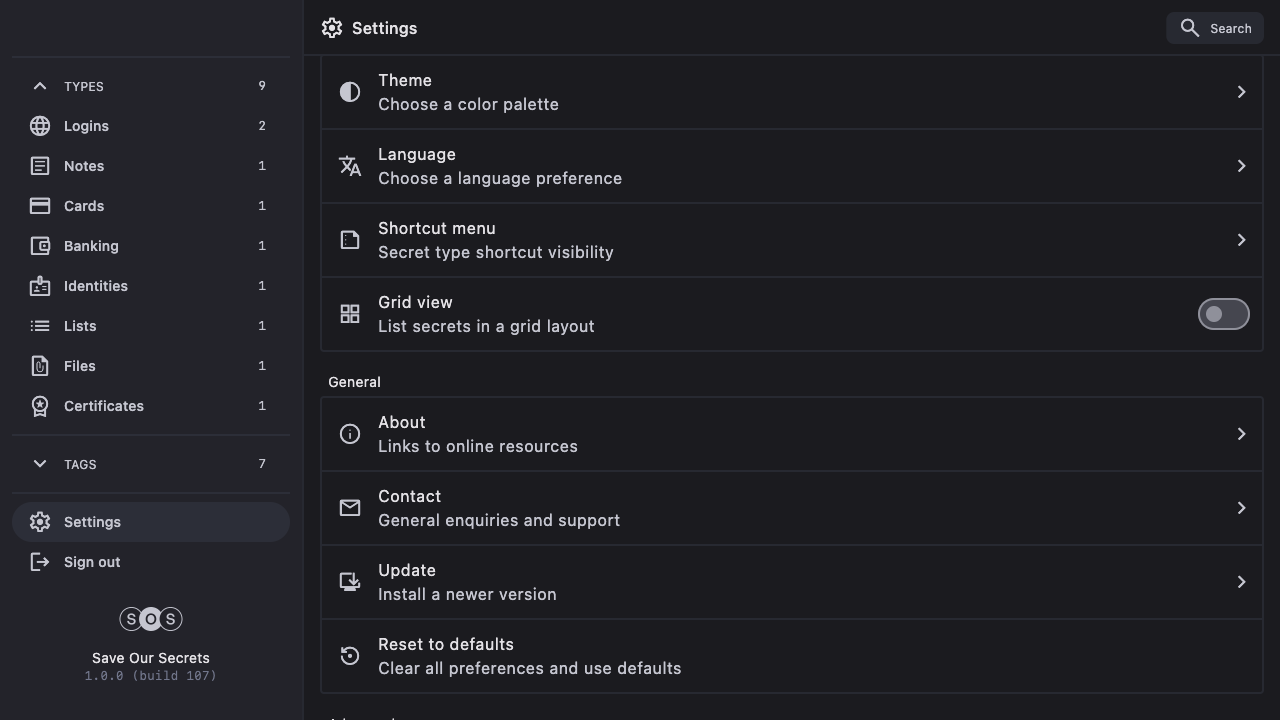Open the Shortcut menu settings row
This screenshot has height=720, width=1280.
click(791, 240)
